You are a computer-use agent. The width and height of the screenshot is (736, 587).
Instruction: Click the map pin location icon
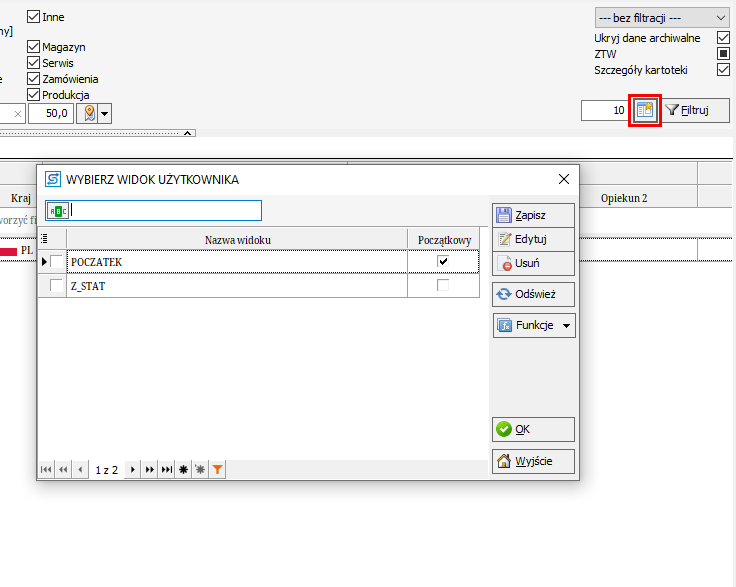click(87, 113)
